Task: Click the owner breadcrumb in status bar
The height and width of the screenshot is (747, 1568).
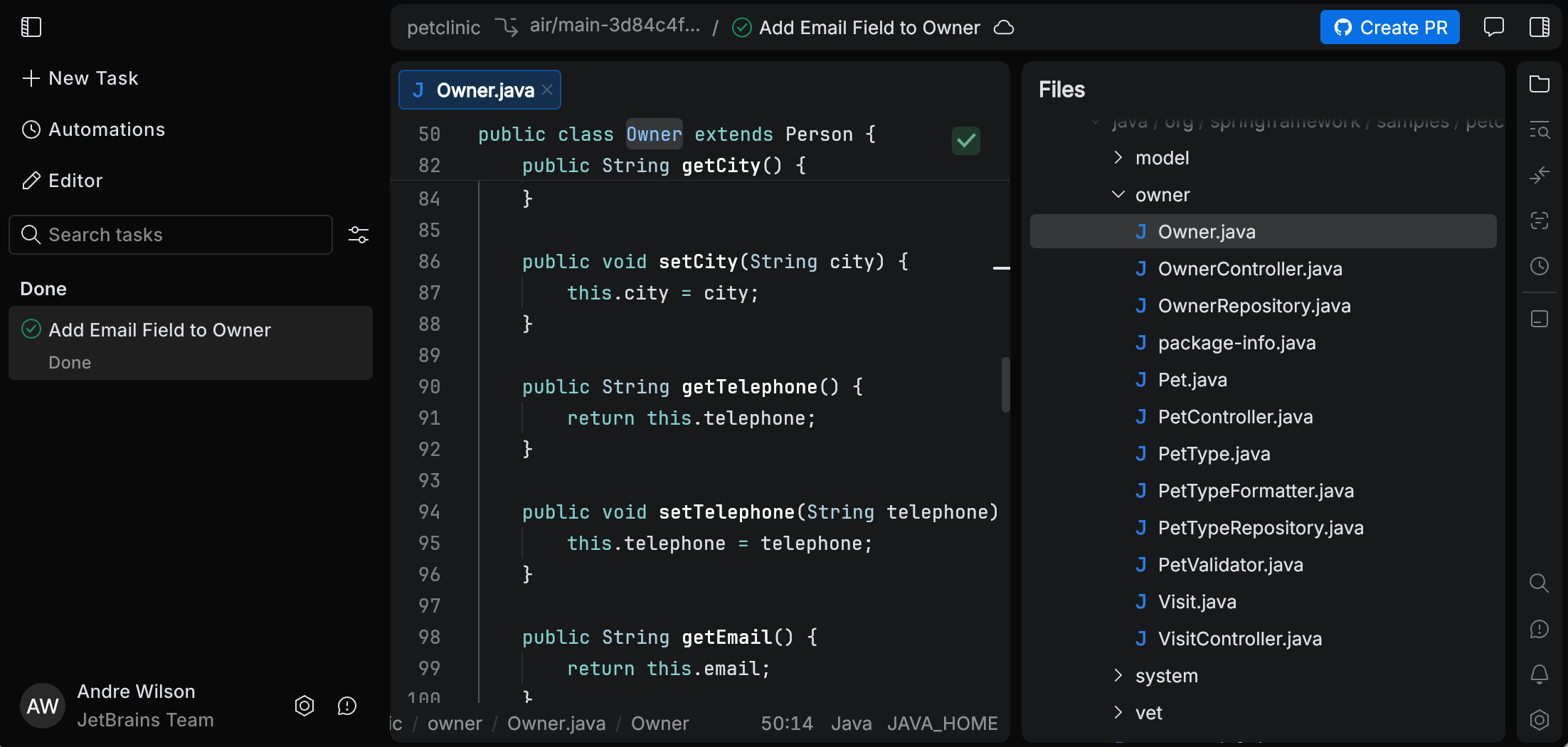Action: point(455,724)
